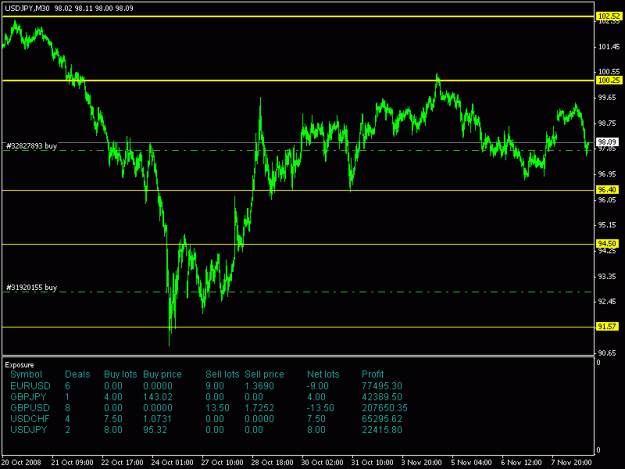Click the Symbol column header
Viewport: 625px width, 469px height.
click(x=26, y=375)
